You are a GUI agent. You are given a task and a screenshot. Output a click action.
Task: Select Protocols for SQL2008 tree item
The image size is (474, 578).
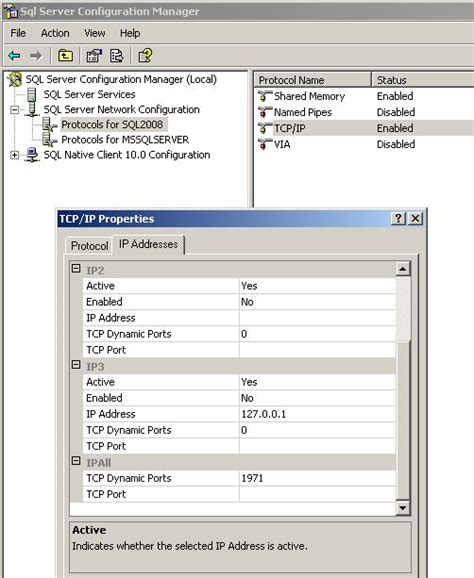click(112, 125)
